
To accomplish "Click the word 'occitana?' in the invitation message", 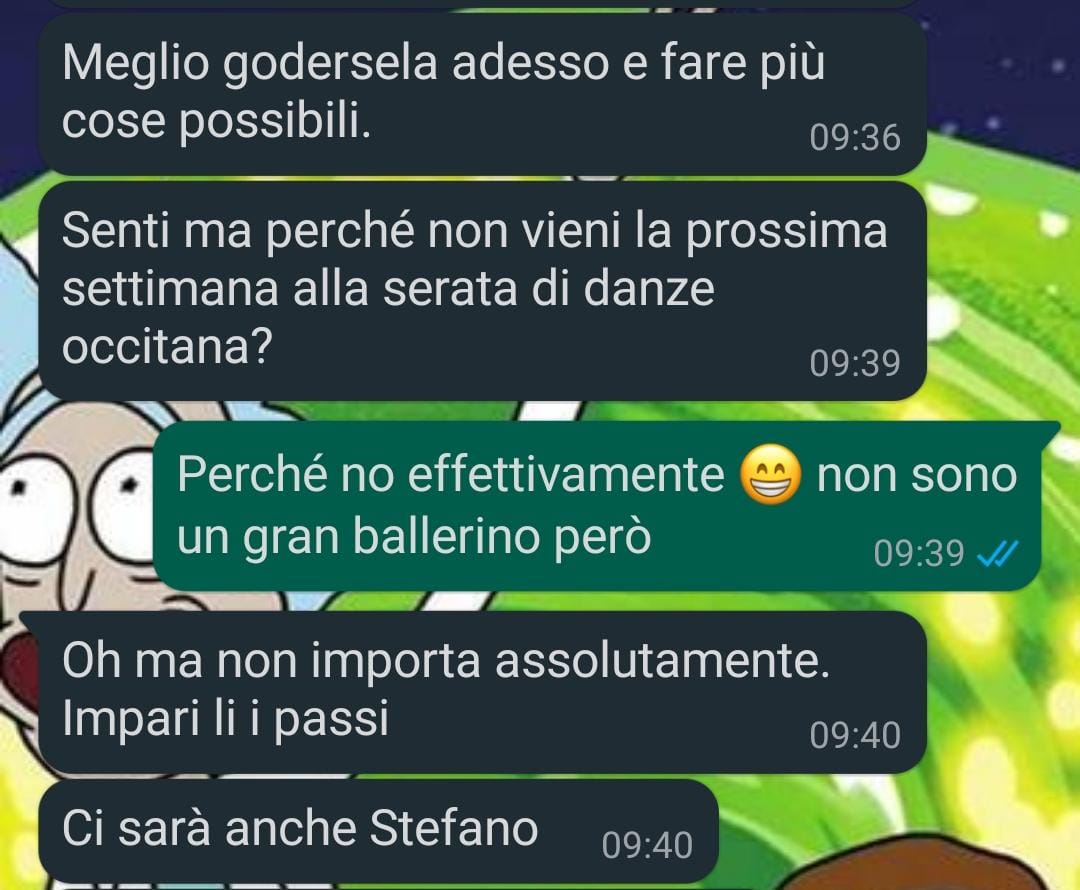I will (167, 345).
